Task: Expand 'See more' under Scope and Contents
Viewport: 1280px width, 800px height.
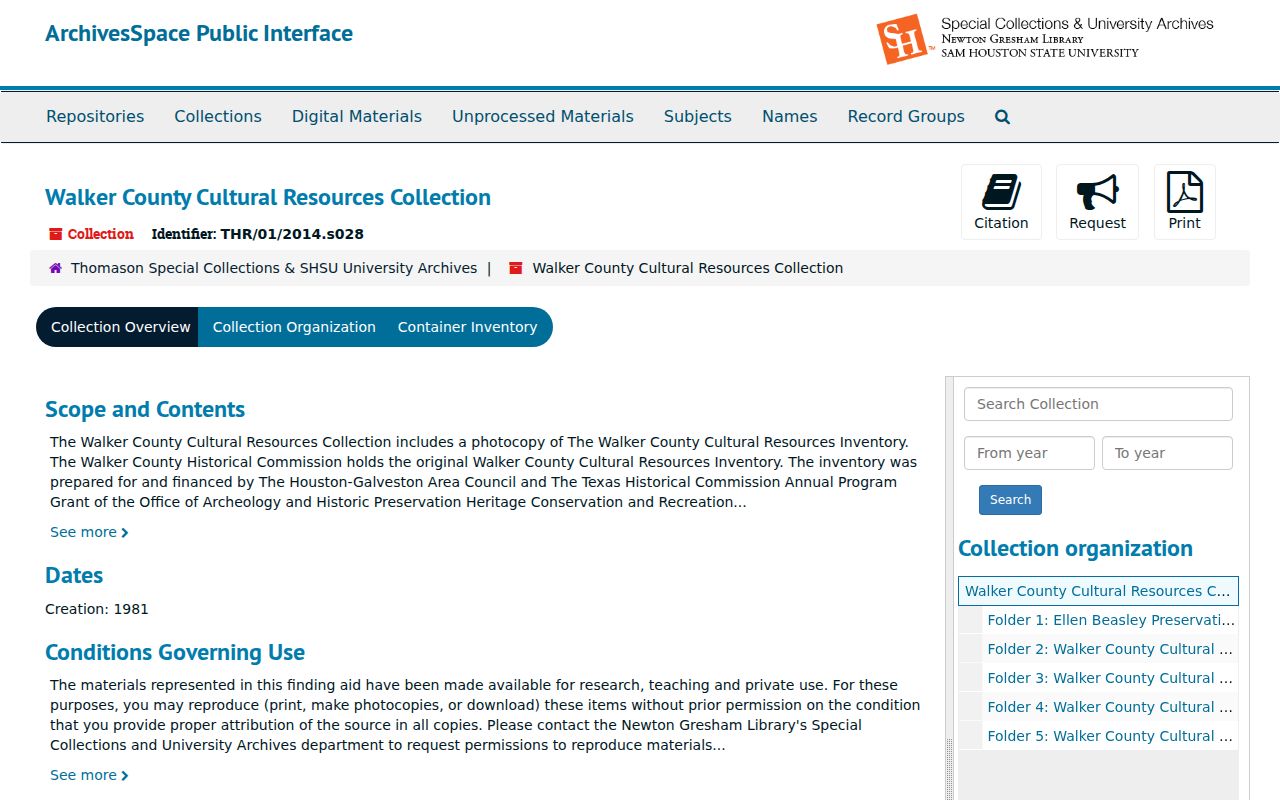Action: tap(89, 532)
